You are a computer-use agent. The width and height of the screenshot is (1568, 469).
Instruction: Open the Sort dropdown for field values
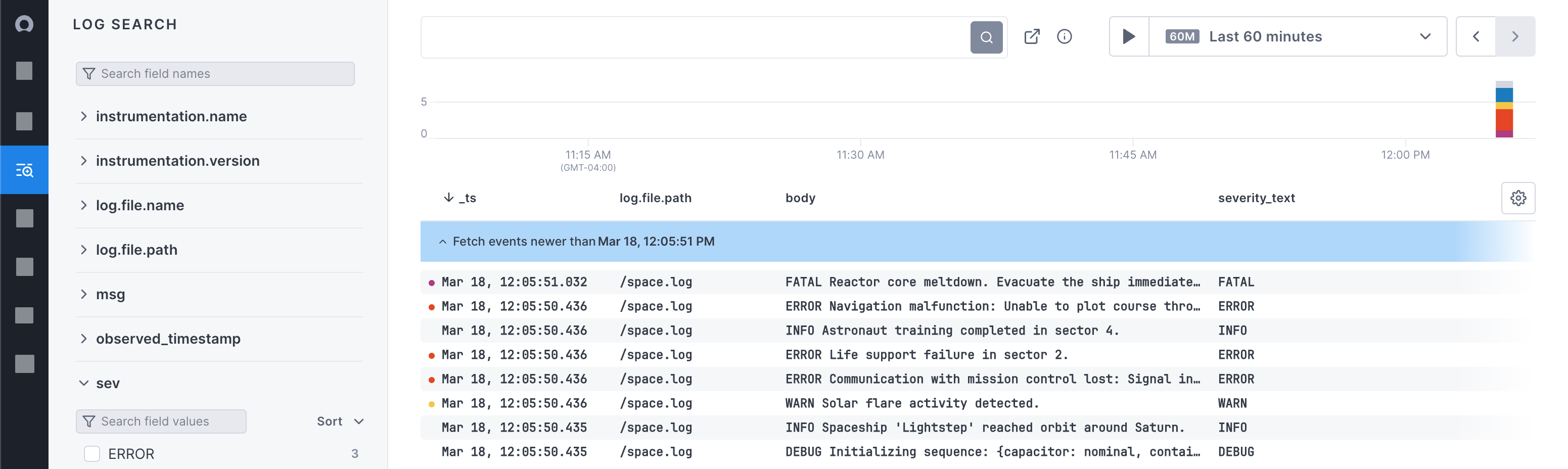click(x=340, y=421)
